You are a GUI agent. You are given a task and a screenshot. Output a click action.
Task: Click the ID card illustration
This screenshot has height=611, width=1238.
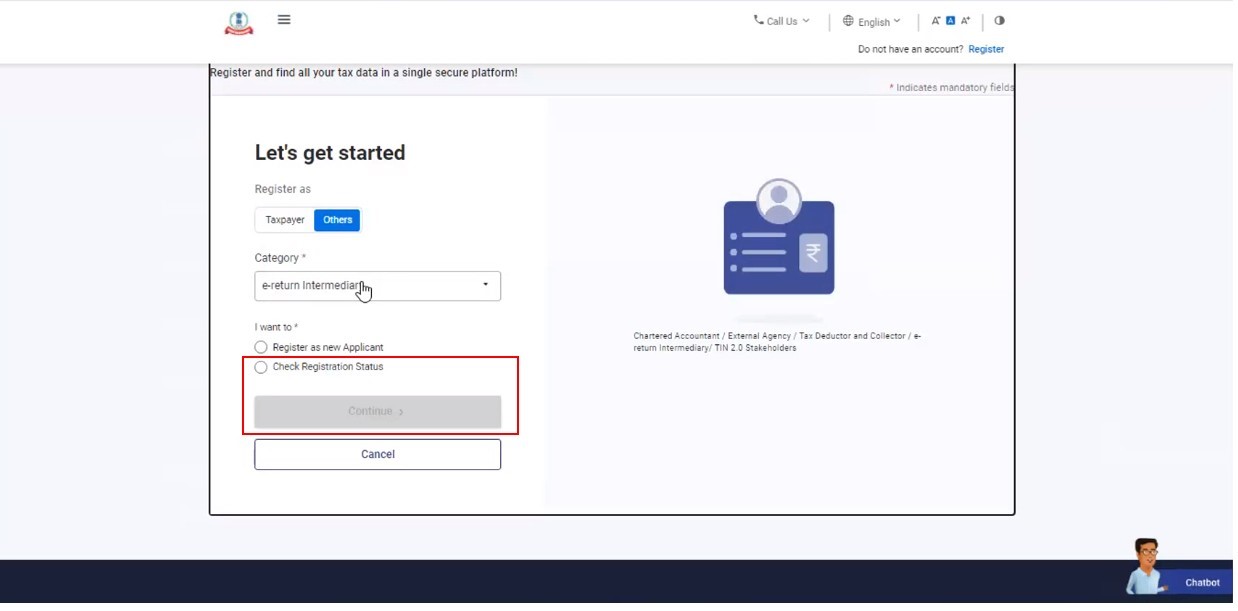tap(778, 238)
